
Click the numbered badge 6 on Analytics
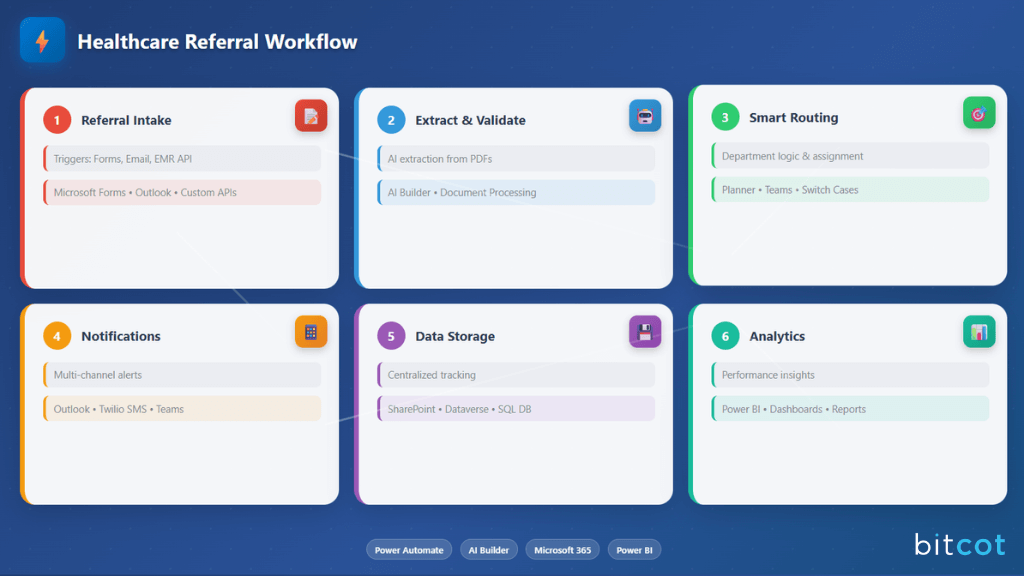[724, 336]
